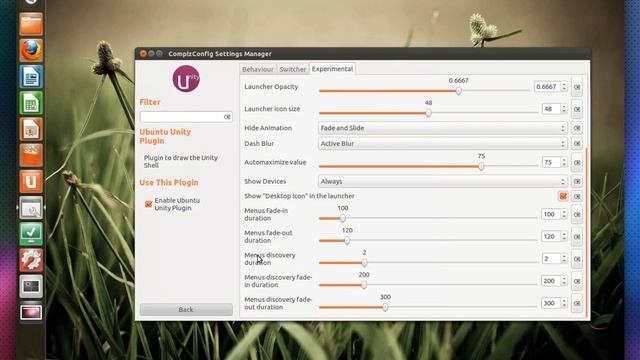Open the purple gradient launcher icon
This screenshot has height=360, width=640.
[31, 313]
